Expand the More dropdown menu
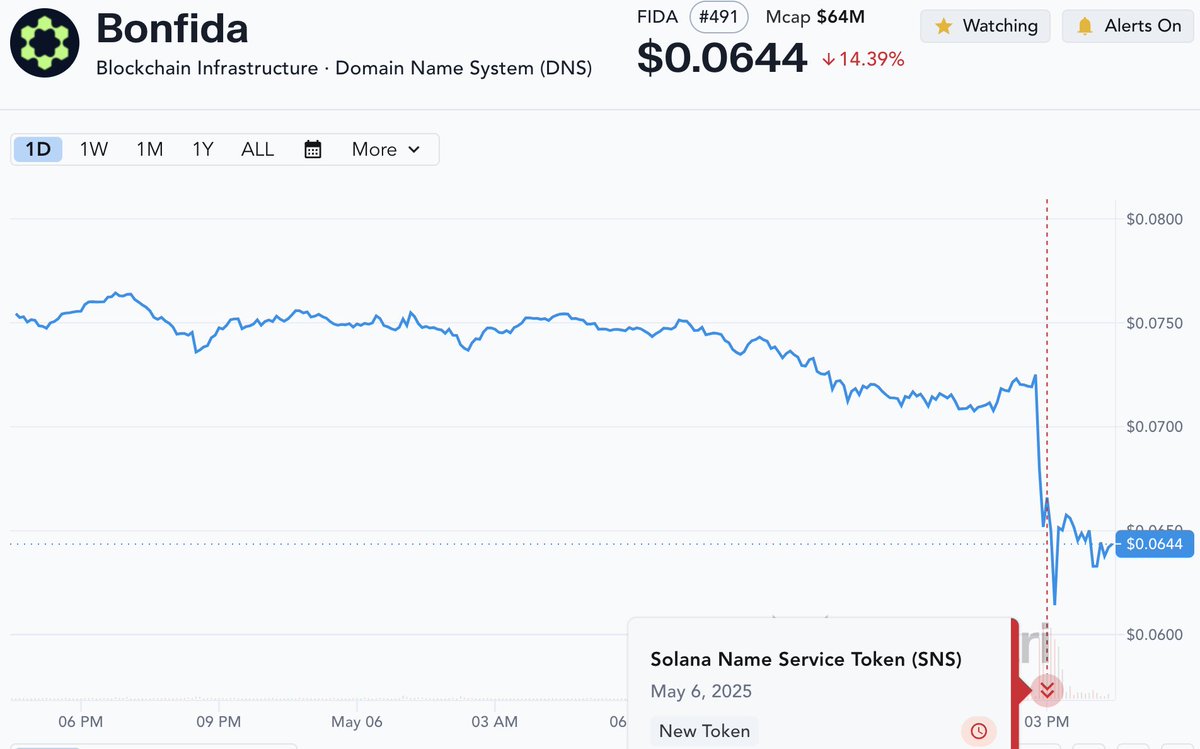This screenshot has height=749, width=1200. point(385,149)
